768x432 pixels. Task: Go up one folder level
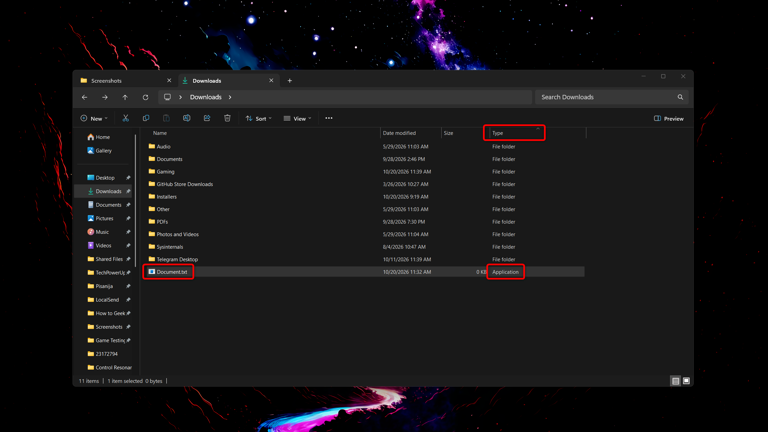coord(125,97)
